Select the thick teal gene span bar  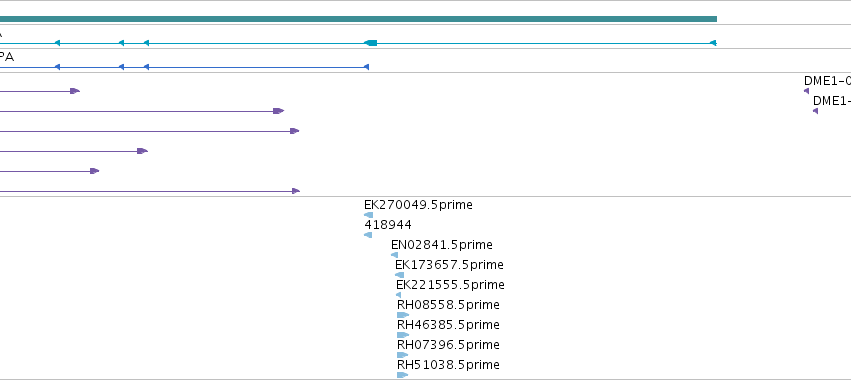coord(358,19)
